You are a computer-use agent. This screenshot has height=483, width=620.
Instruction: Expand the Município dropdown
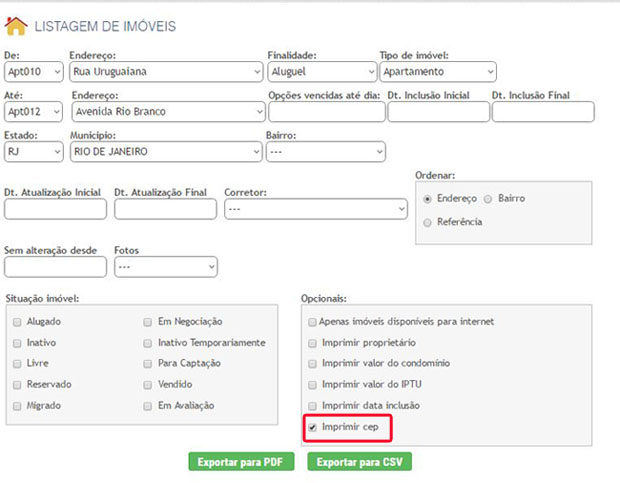pos(164,152)
